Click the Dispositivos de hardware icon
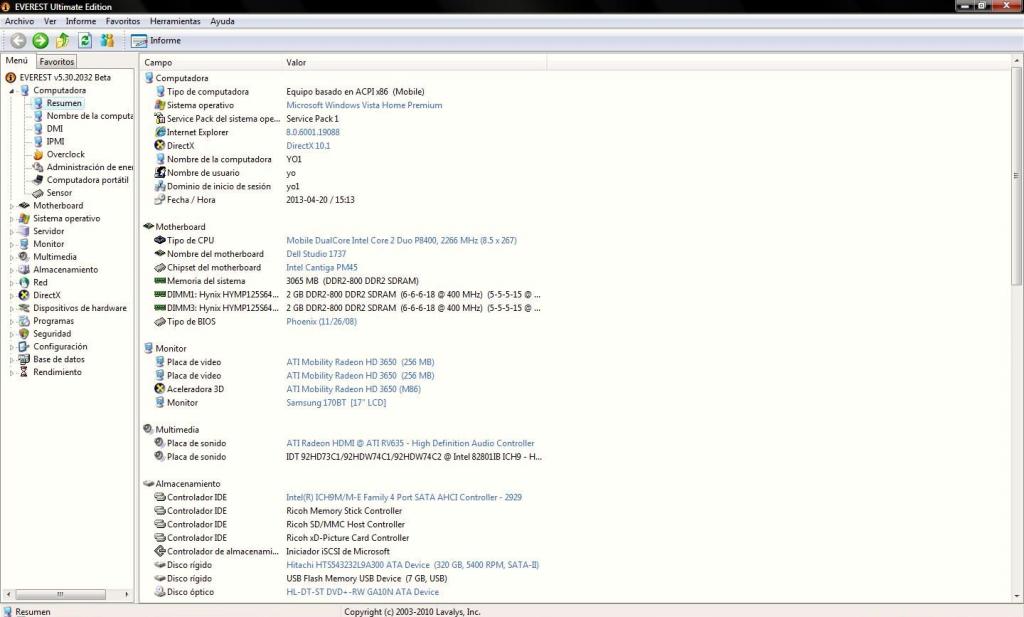This screenshot has width=1024, height=617. (x=24, y=308)
